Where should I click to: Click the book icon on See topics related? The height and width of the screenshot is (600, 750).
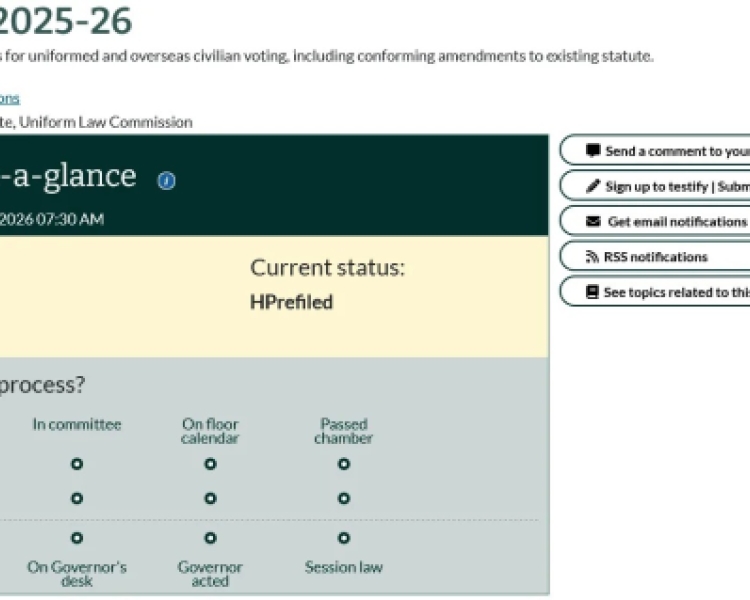coord(593,292)
